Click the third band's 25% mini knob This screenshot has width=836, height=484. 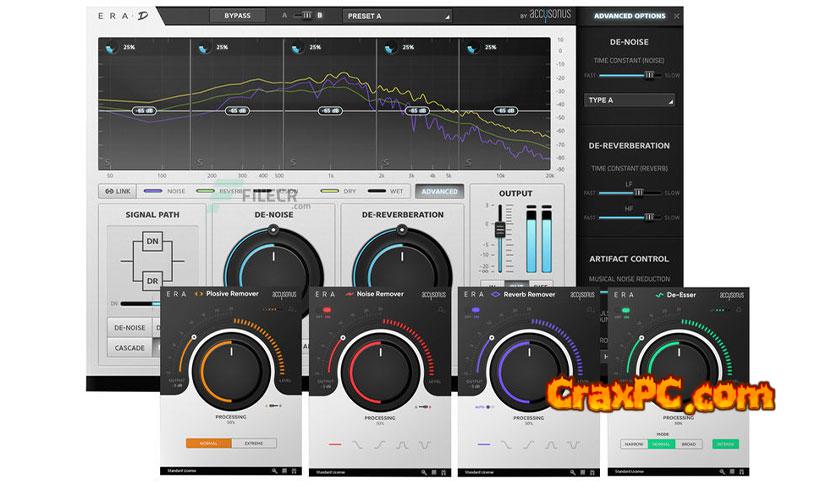(296, 49)
